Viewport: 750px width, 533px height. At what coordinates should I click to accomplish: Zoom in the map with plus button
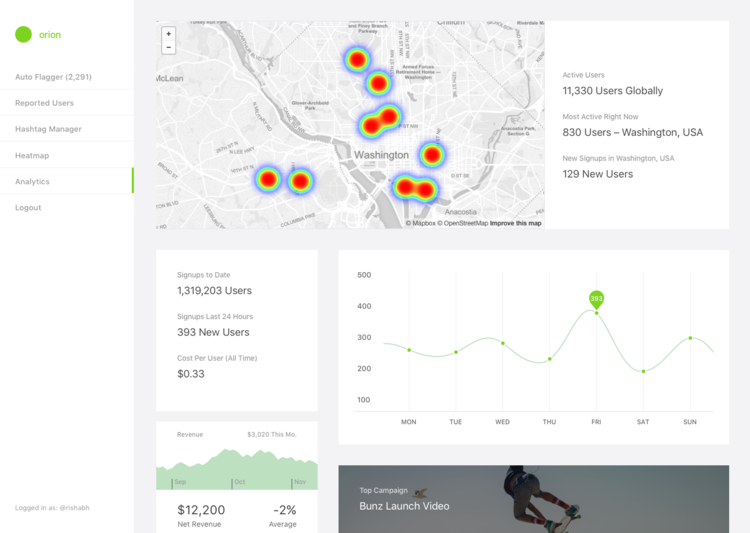[168, 33]
